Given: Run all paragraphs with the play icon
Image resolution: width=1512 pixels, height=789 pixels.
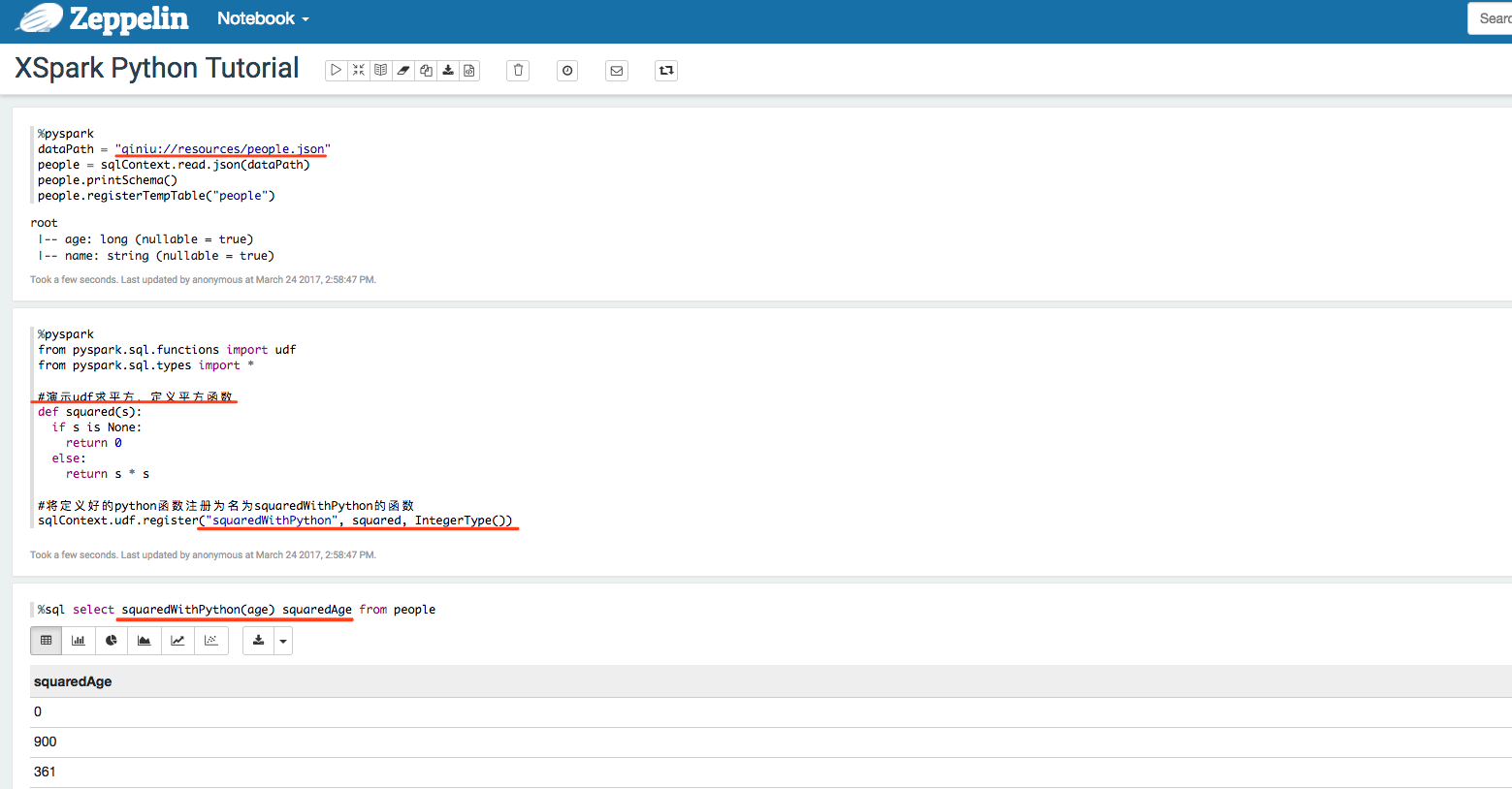Looking at the screenshot, I should tap(336, 70).
